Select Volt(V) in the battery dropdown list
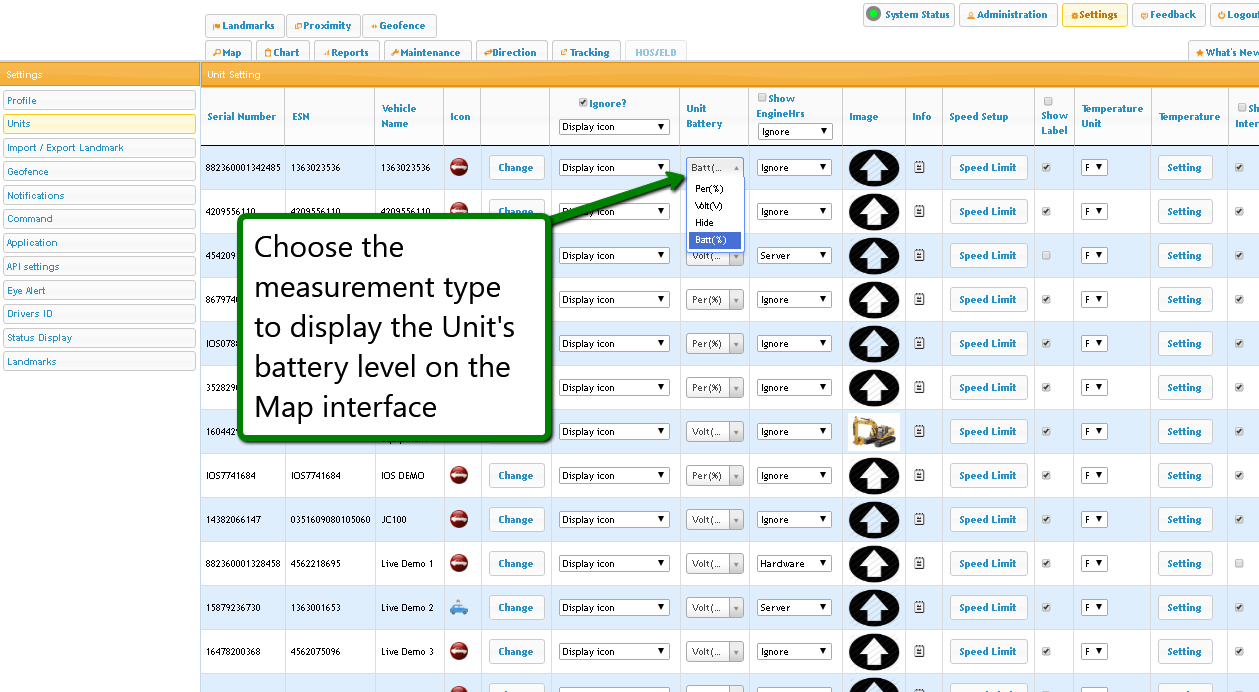 click(x=708, y=206)
